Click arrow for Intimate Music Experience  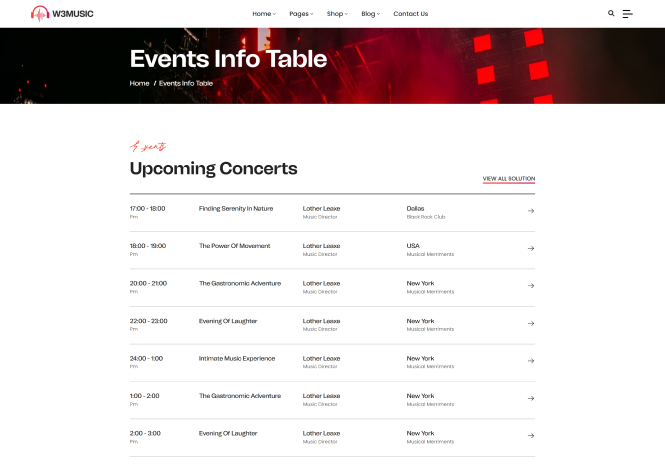click(x=531, y=361)
